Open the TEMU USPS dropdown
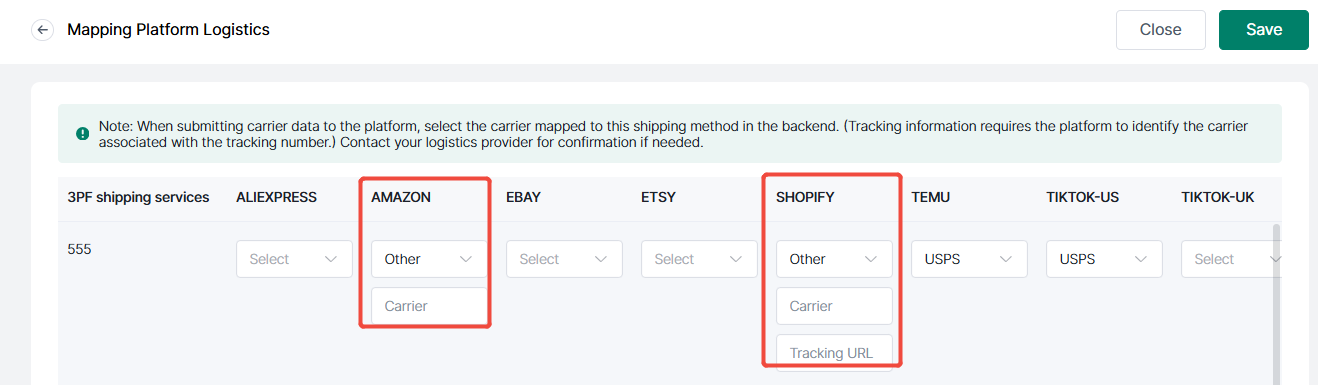 click(x=969, y=259)
